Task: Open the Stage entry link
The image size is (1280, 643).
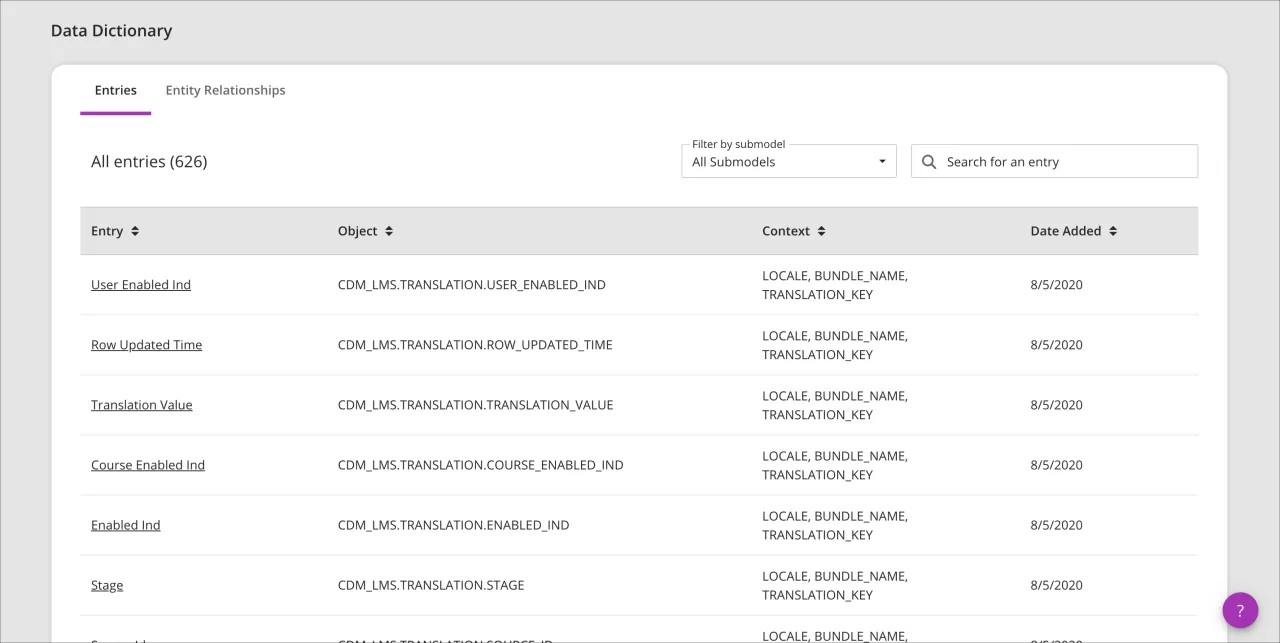Action: 107,584
